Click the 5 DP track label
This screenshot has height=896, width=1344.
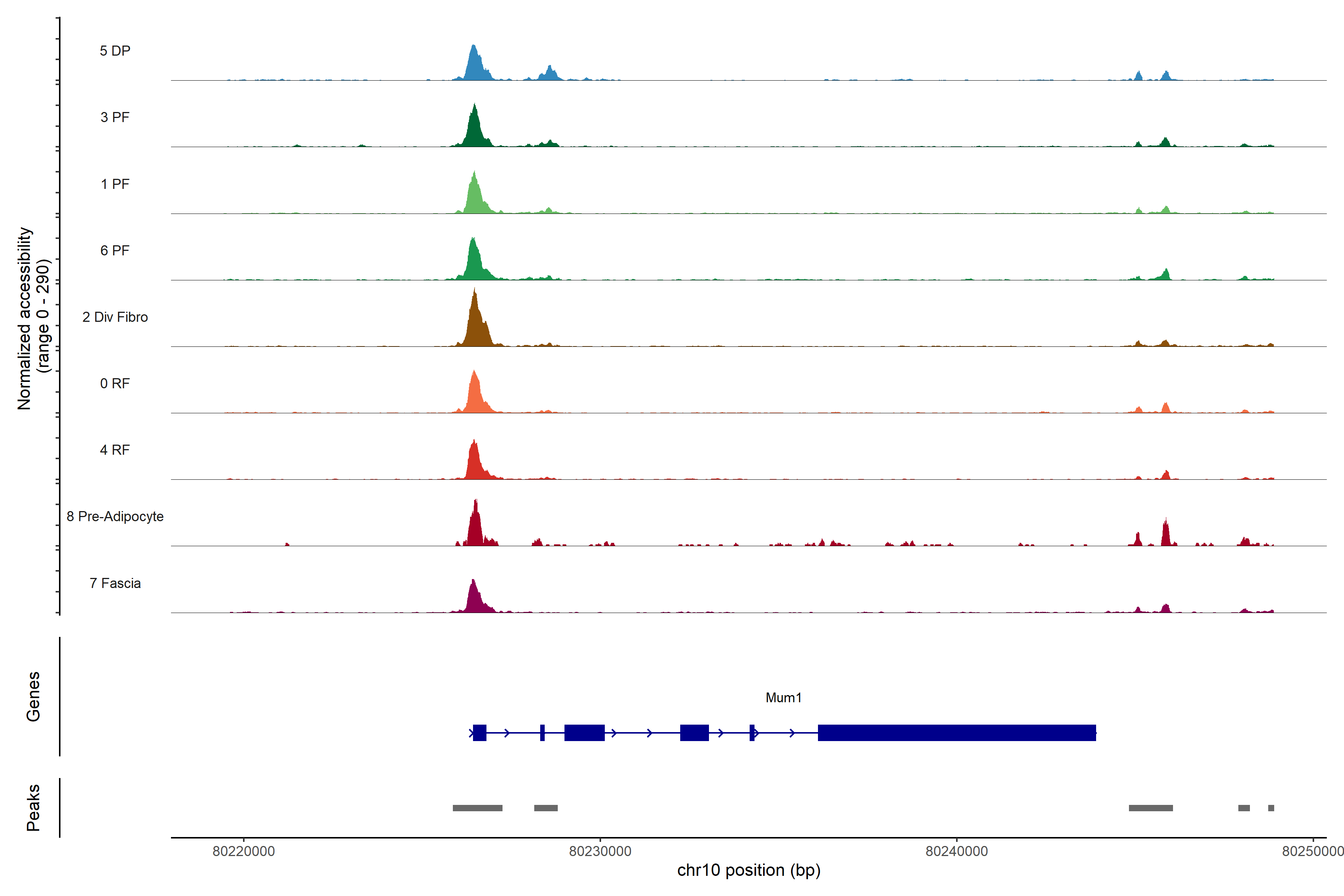[115, 51]
